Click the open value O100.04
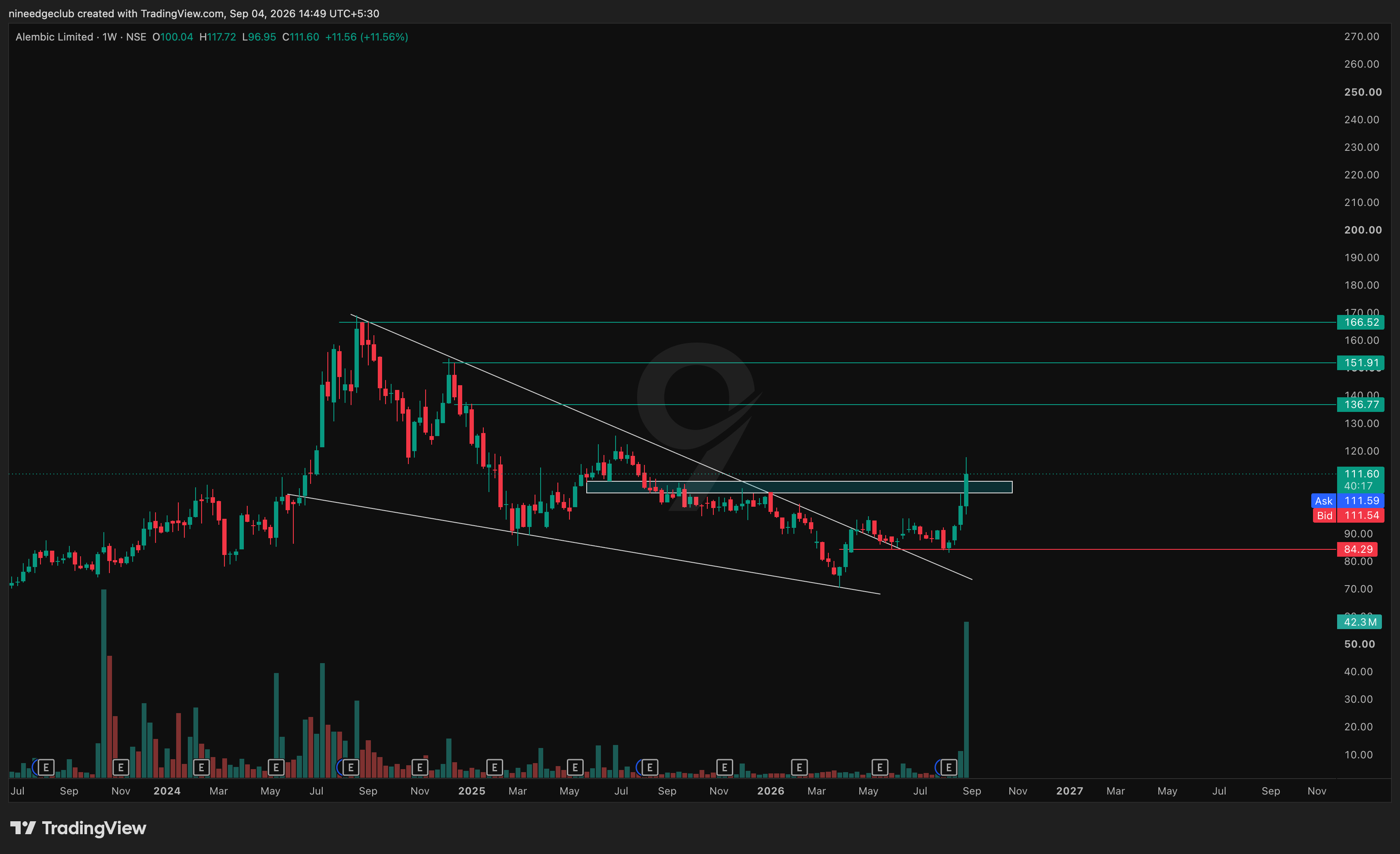Screen dimensions: 1400x854 (173, 37)
